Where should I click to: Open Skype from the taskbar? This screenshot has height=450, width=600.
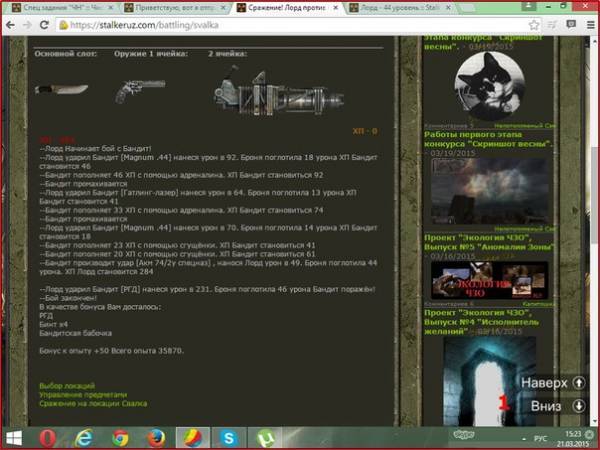pyautogui.click(x=227, y=437)
